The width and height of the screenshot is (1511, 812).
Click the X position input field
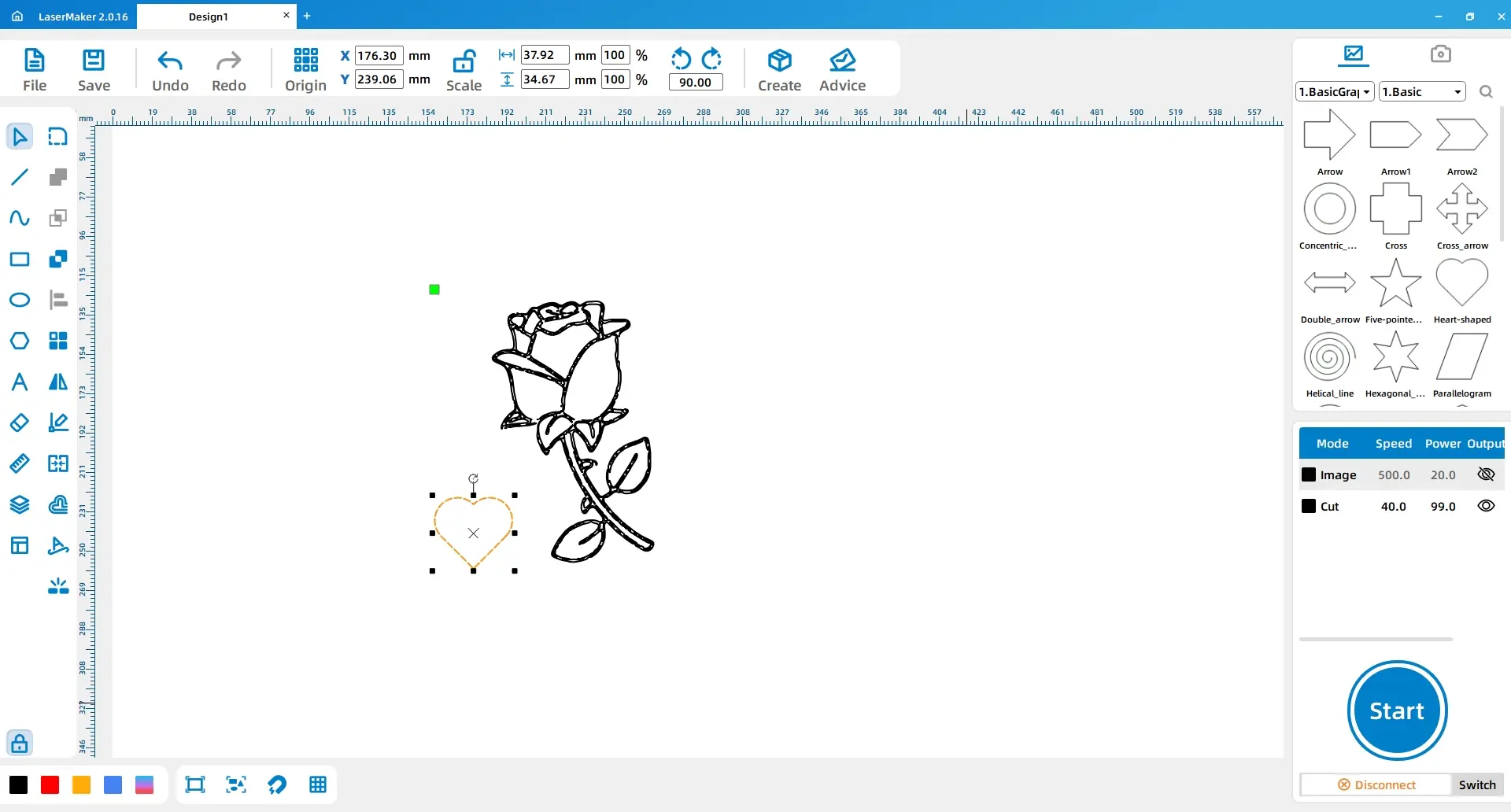(x=379, y=55)
